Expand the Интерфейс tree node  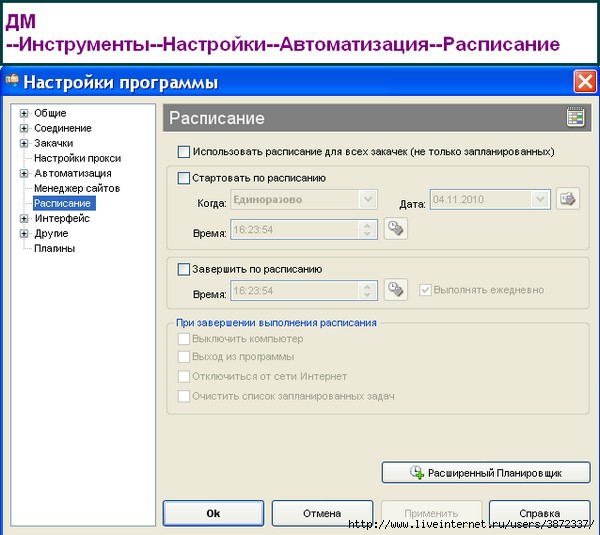24,219
